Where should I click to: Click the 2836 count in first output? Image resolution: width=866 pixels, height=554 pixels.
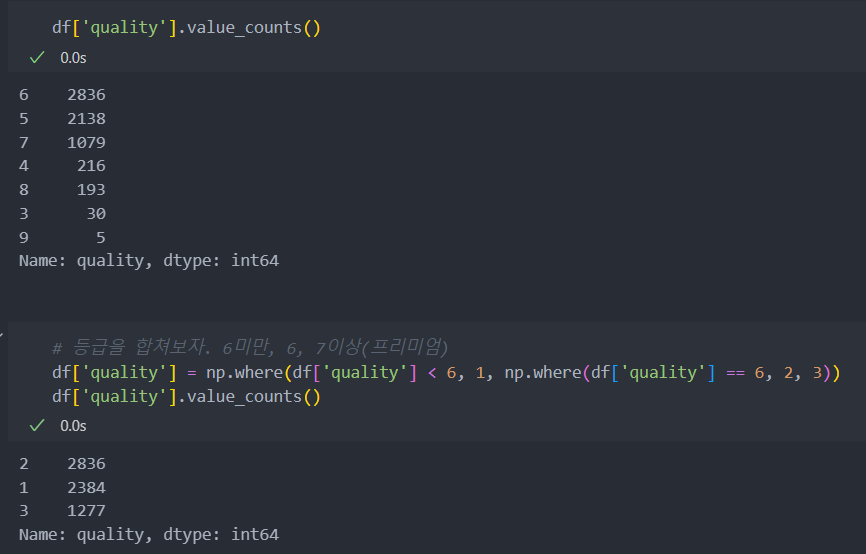coord(86,95)
